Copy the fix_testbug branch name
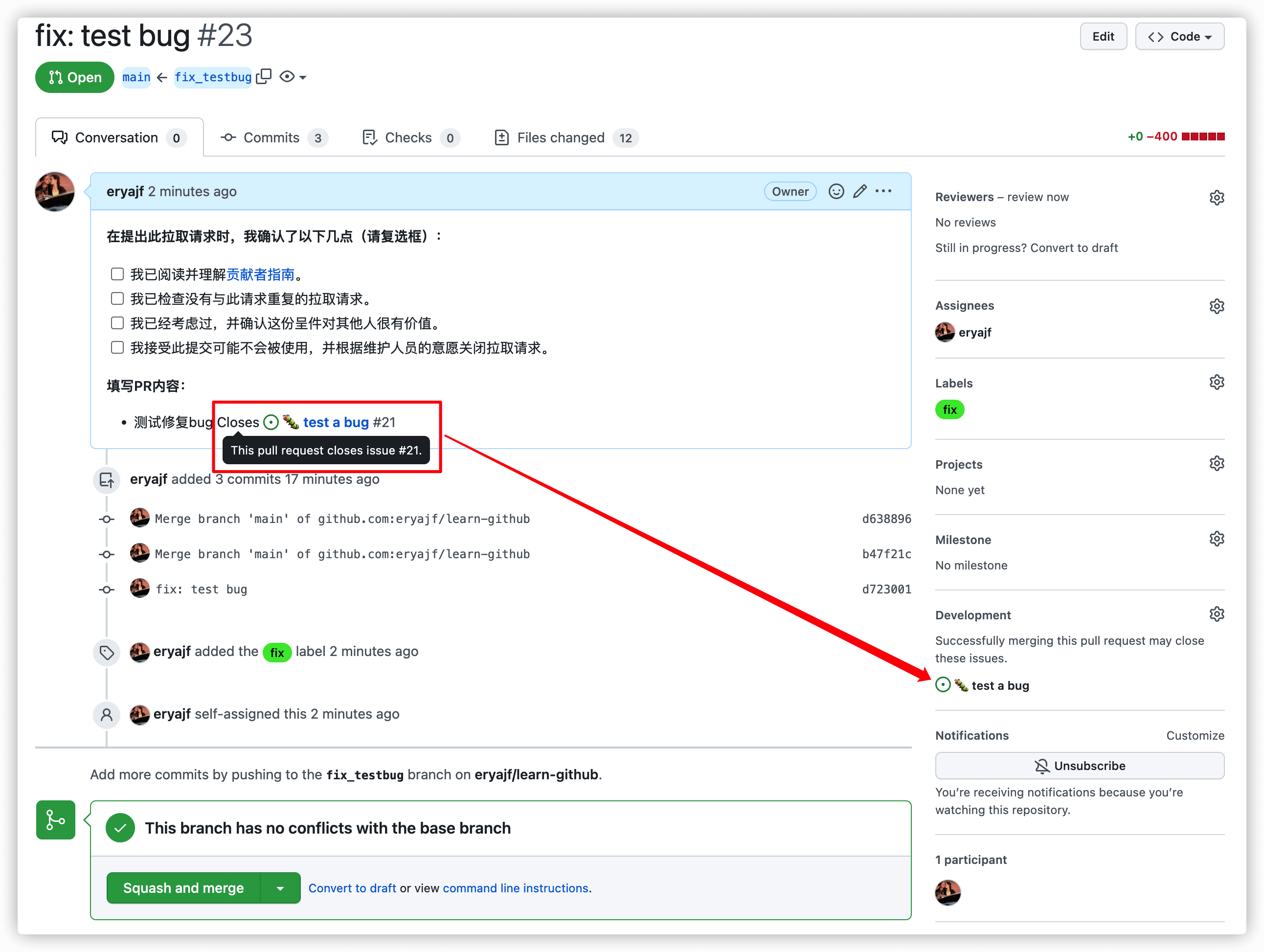 click(x=264, y=77)
